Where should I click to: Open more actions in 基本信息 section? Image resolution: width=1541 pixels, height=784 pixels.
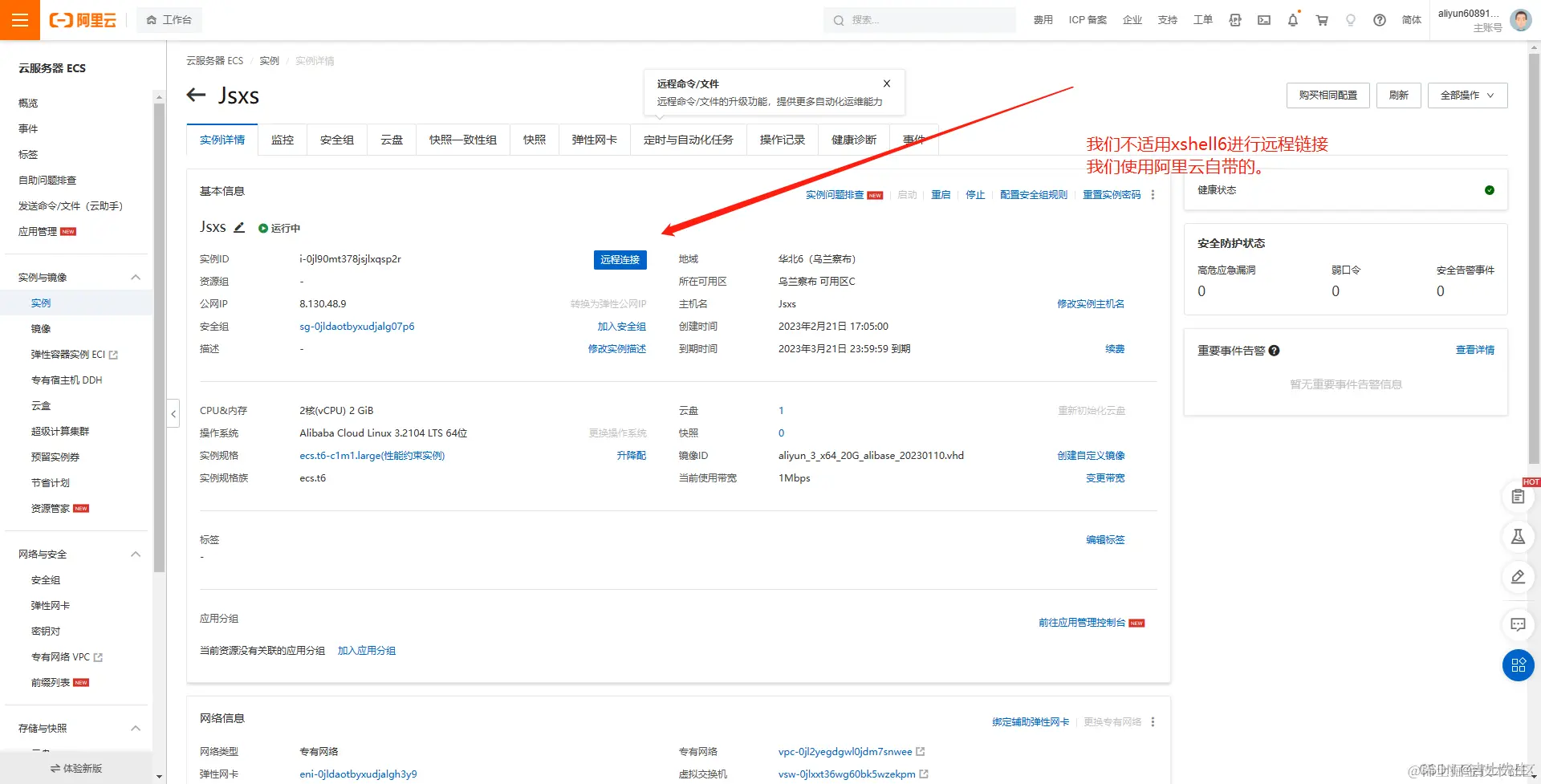1153,195
